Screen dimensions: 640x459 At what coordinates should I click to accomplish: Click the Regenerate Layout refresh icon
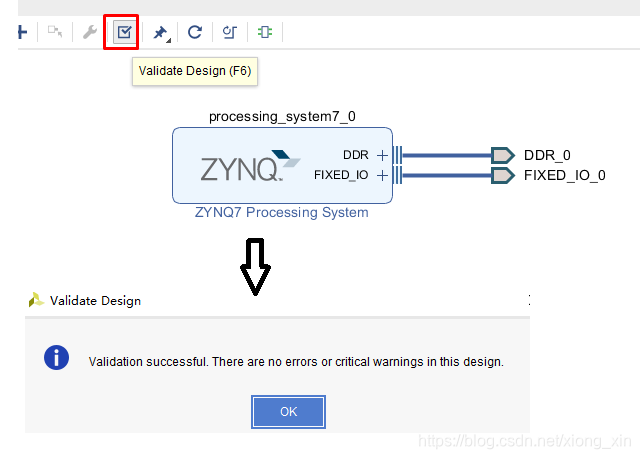click(x=195, y=32)
